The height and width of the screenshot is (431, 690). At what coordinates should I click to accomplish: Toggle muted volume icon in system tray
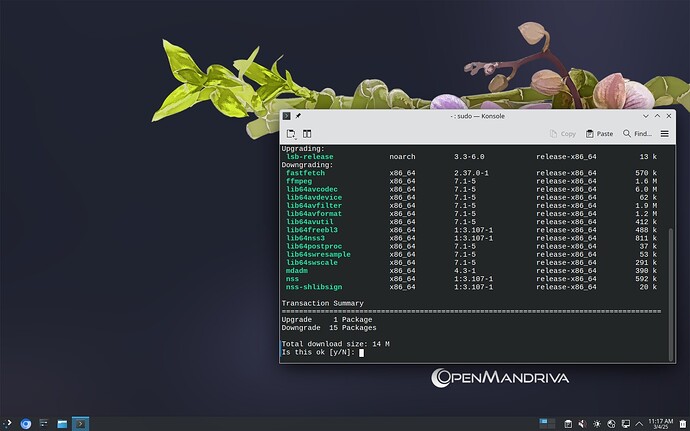click(x=584, y=423)
